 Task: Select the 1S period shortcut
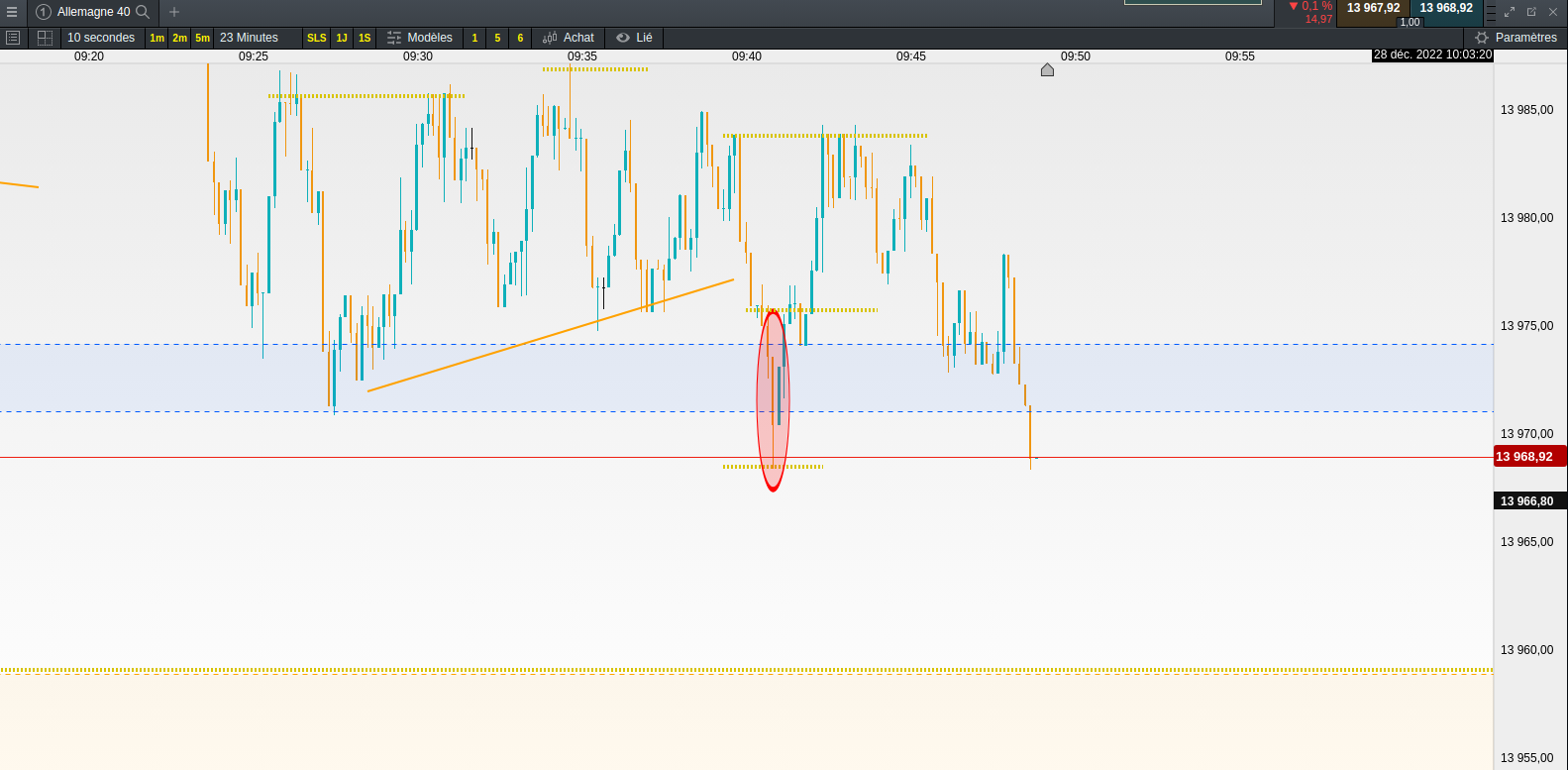point(365,38)
